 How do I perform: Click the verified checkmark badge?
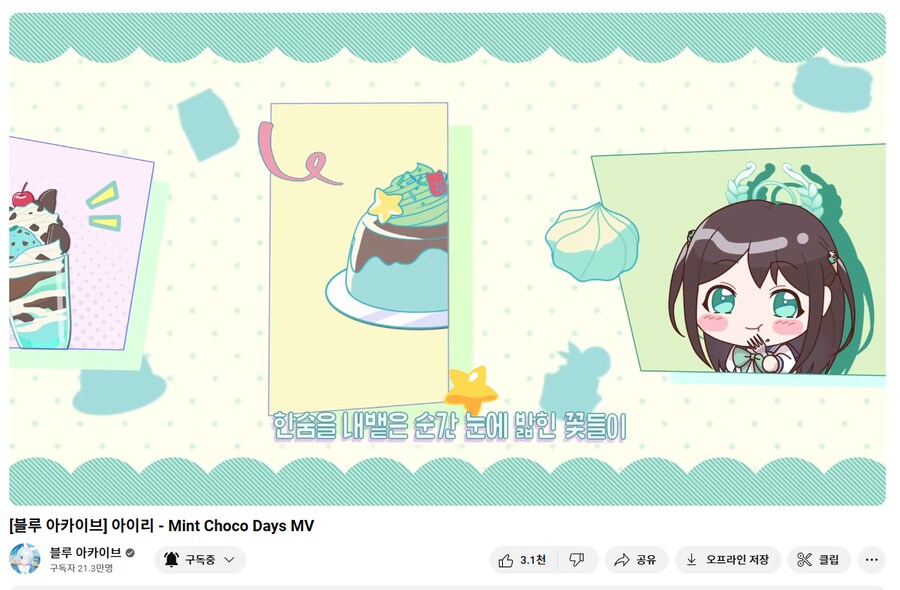(x=130, y=553)
